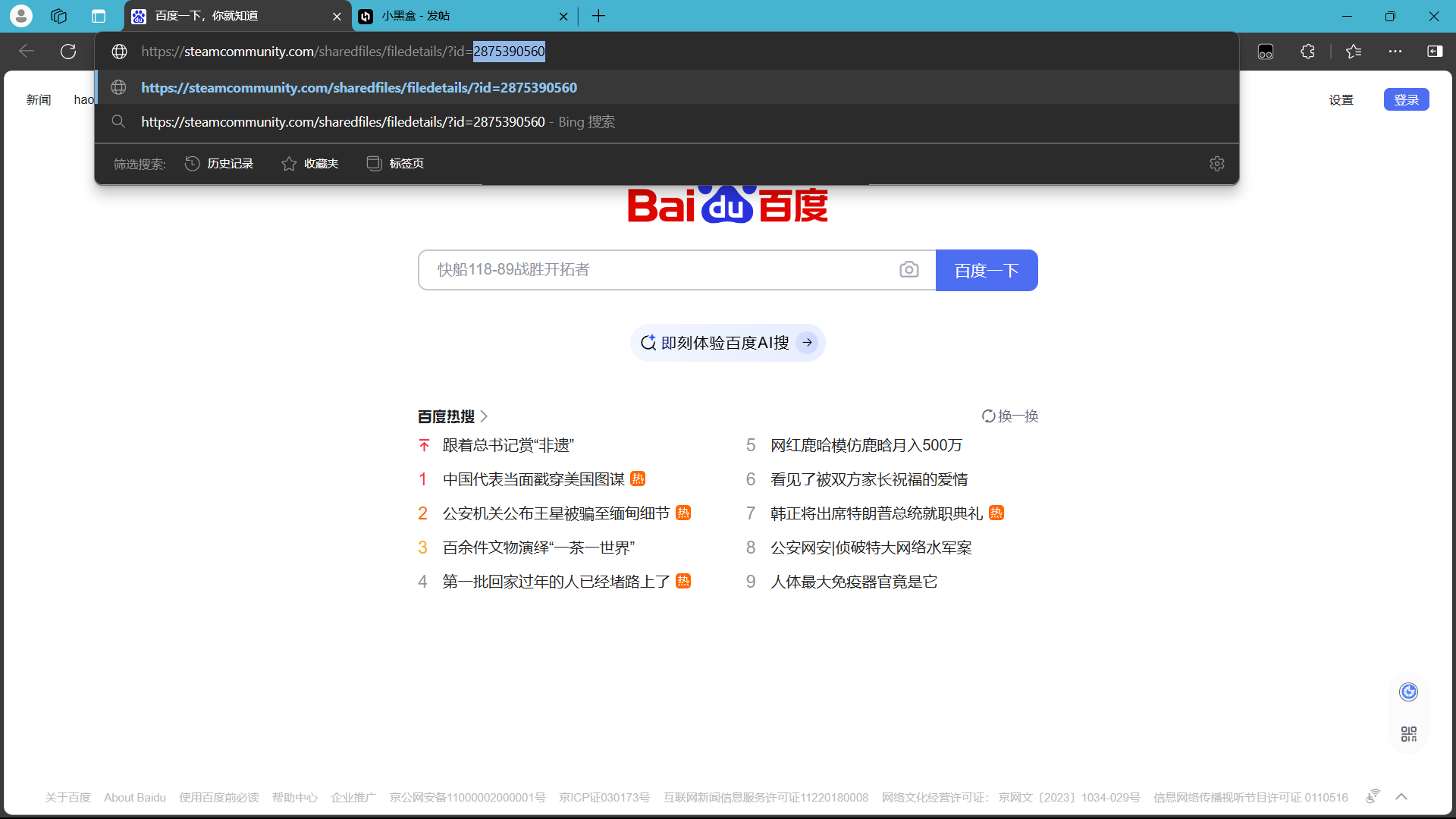Restore down the browser window
The height and width of the screenshot is (819, 1456).
tap(1390, 16)
